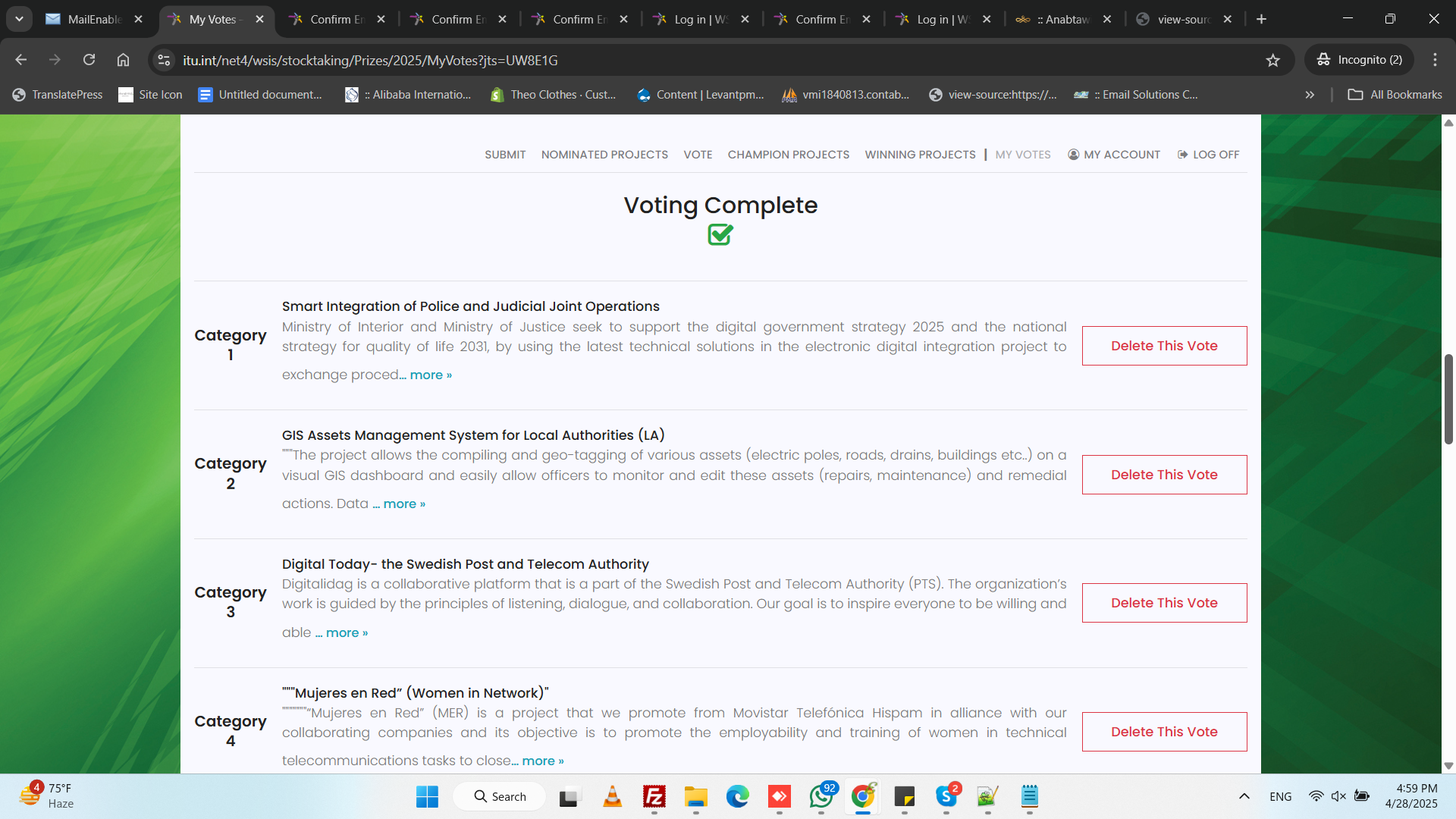Open GIS Assets Management System title
The height and width of the screenshot is (819, 1456).
pyautogui.click(x=473, y=435)
